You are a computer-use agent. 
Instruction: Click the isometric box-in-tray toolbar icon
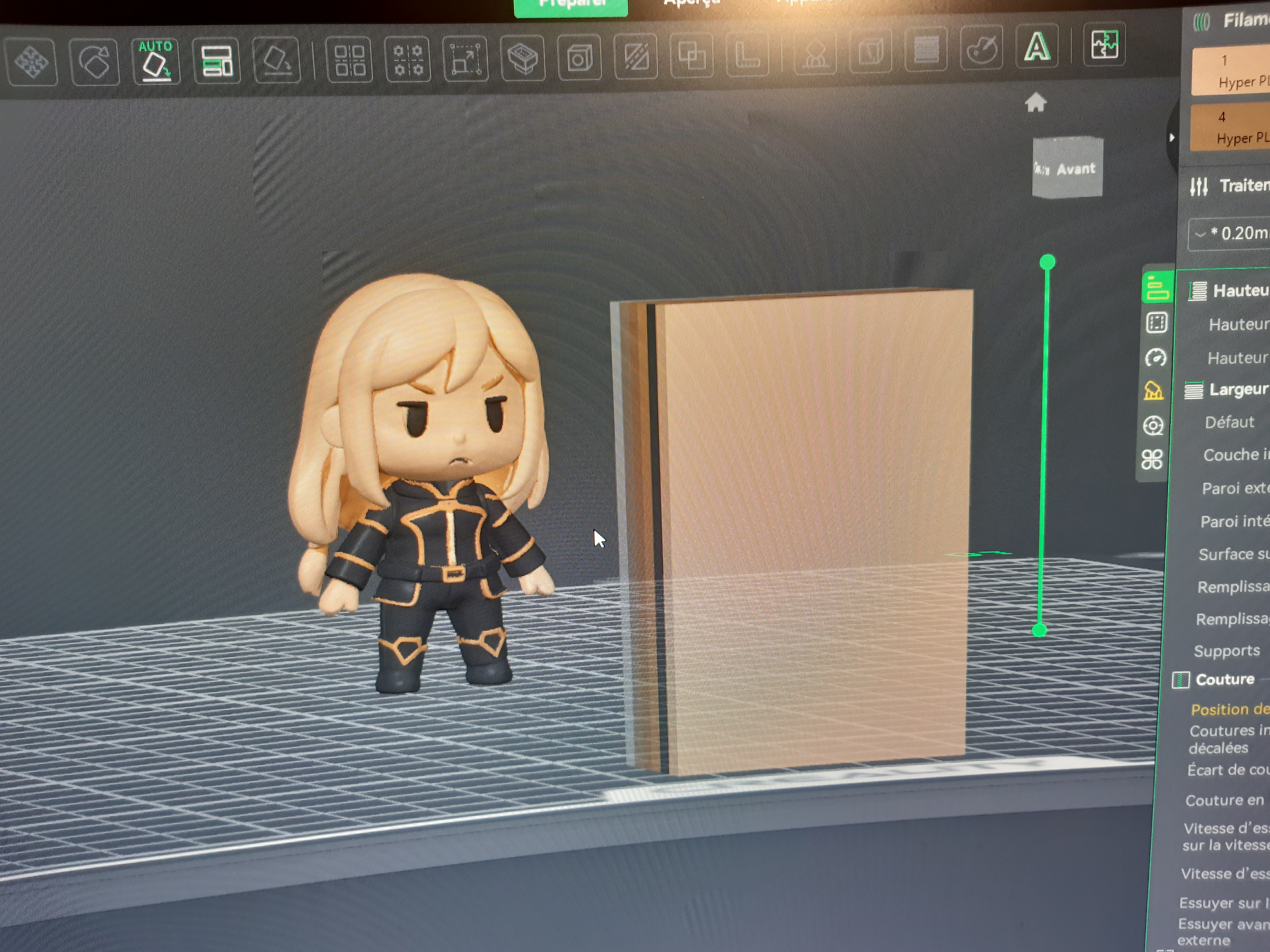[523, 58]
